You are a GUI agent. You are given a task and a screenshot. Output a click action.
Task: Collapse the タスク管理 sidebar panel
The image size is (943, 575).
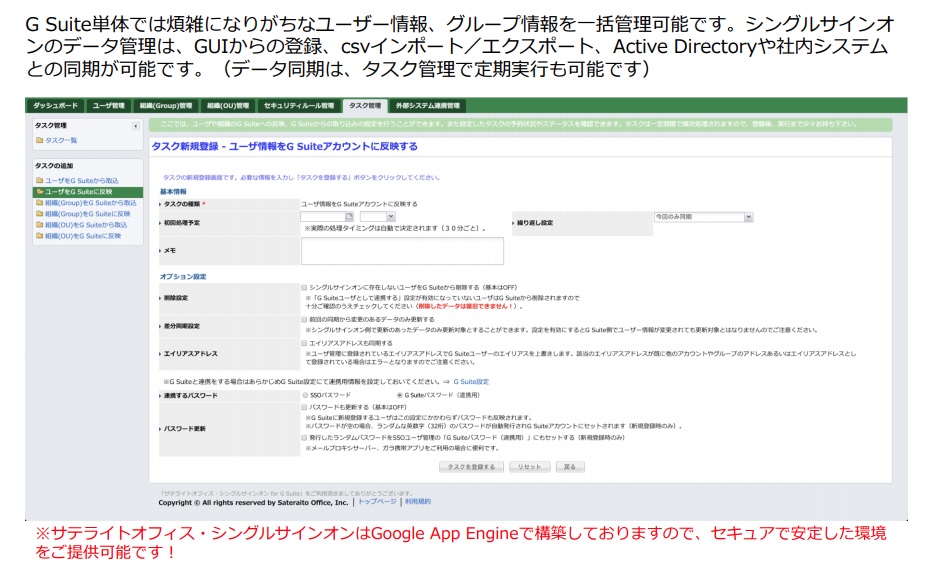pos(135,126)
